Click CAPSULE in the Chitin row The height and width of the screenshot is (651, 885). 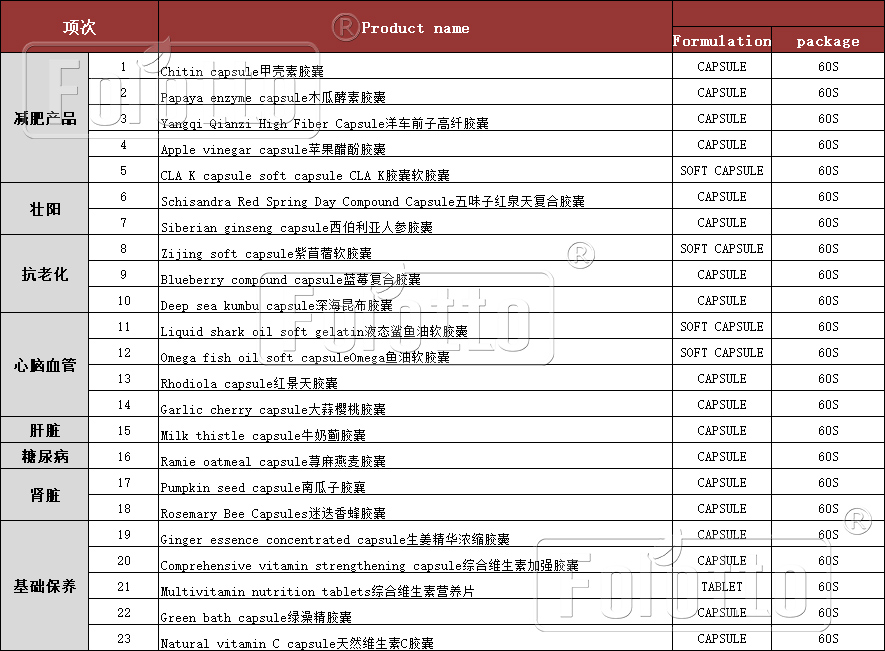coord(721,66)
